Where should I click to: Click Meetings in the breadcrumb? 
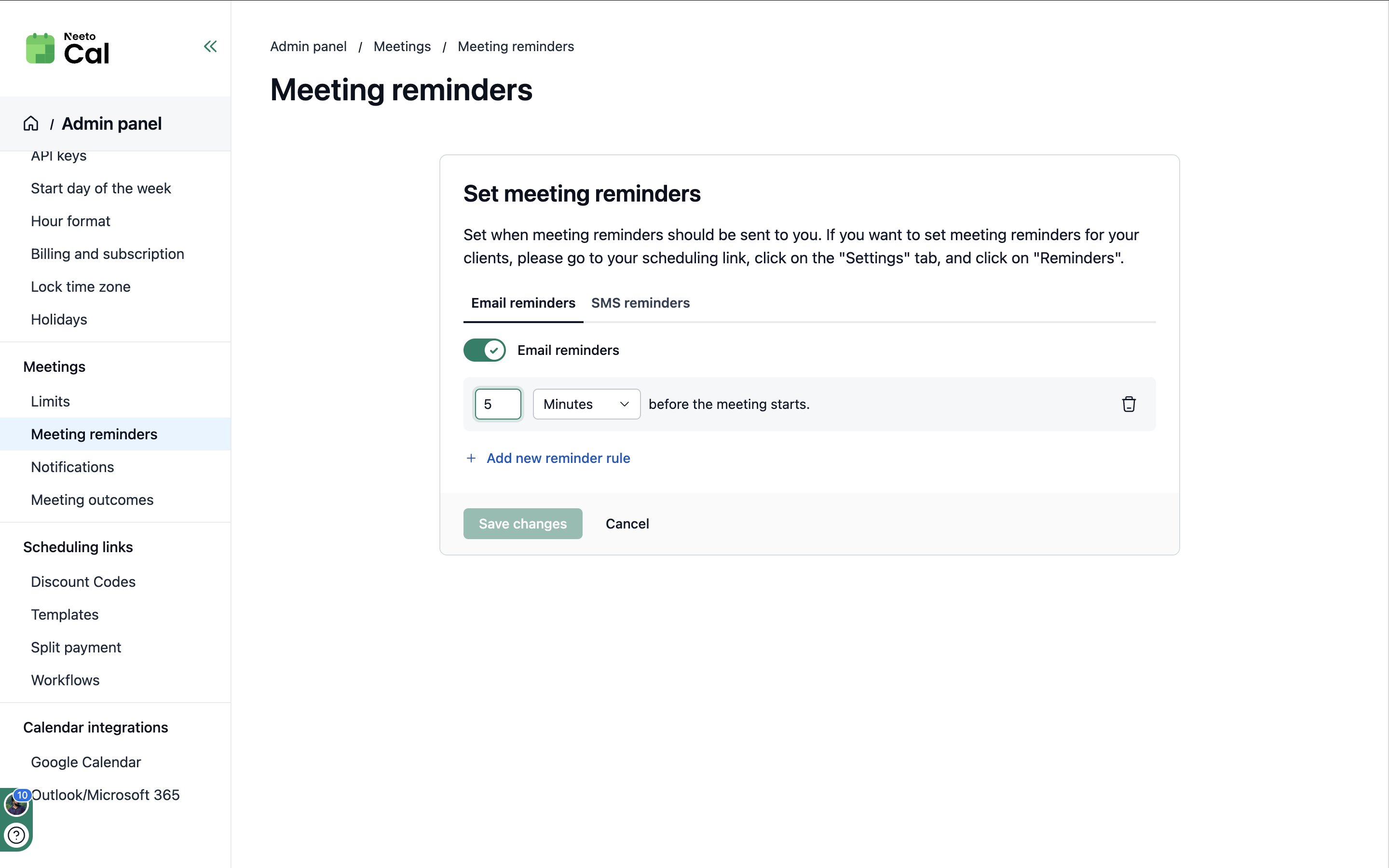pyautogui.click(x=402, y=46)
